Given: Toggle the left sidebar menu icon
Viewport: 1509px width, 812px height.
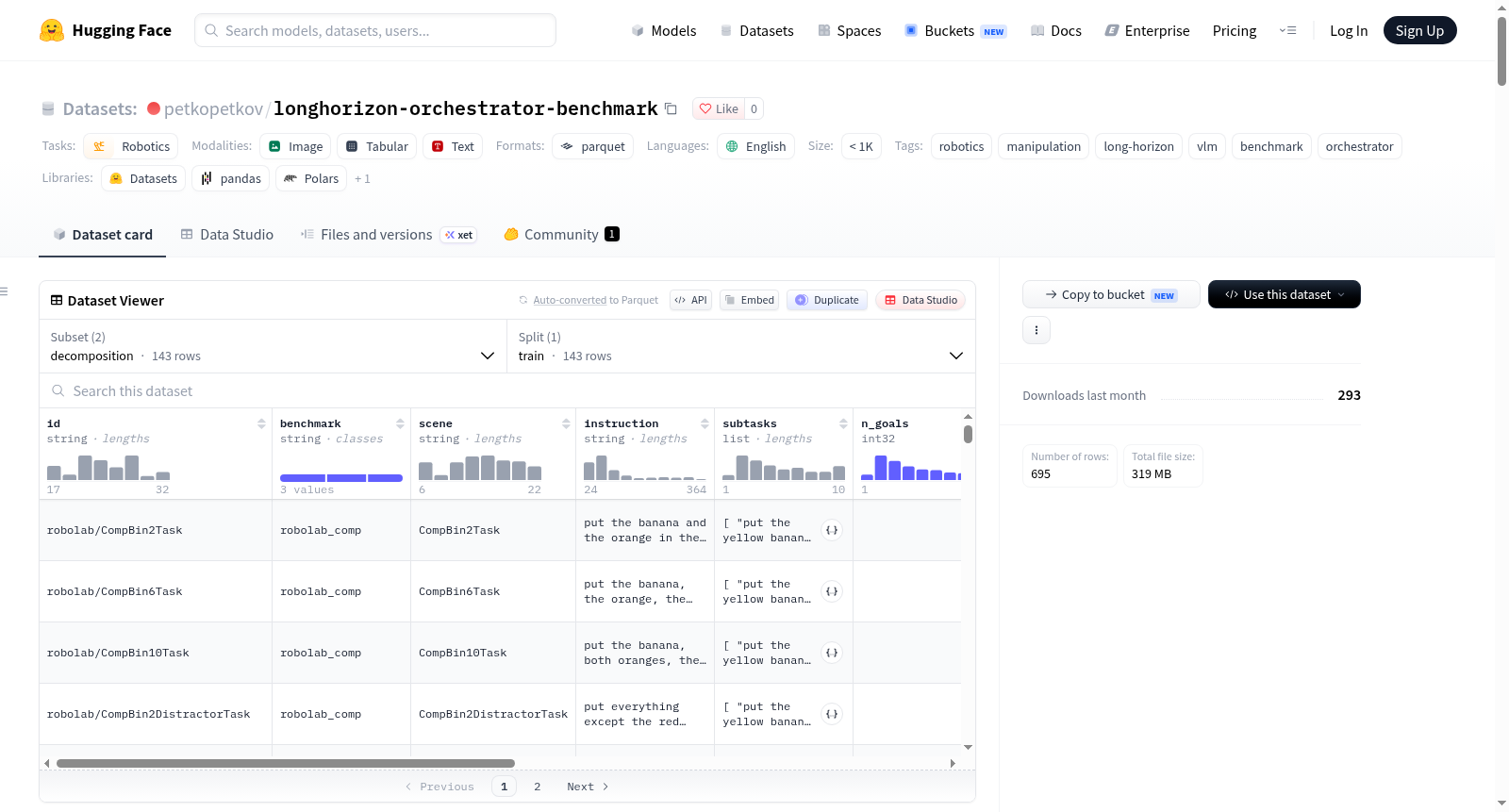Looking at the screenshot, I should pyautogui.click(x=4, y=291).
